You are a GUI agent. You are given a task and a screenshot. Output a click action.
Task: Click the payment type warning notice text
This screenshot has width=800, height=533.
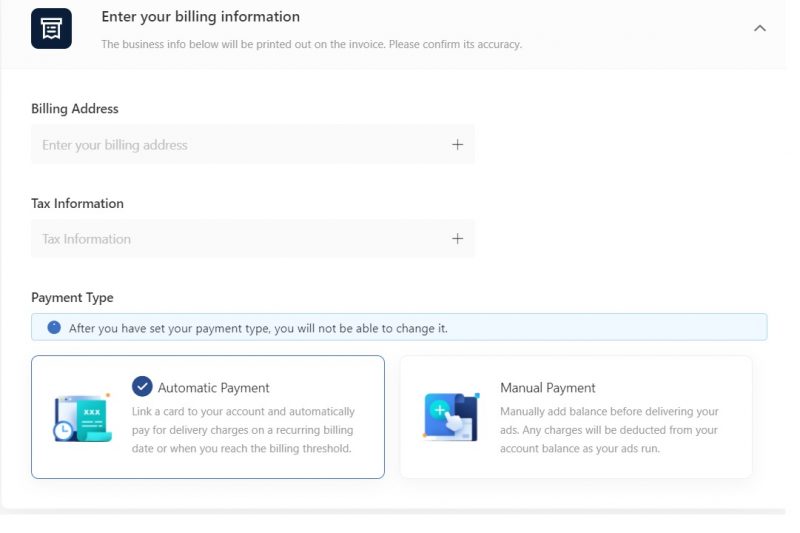pos(258,328)
